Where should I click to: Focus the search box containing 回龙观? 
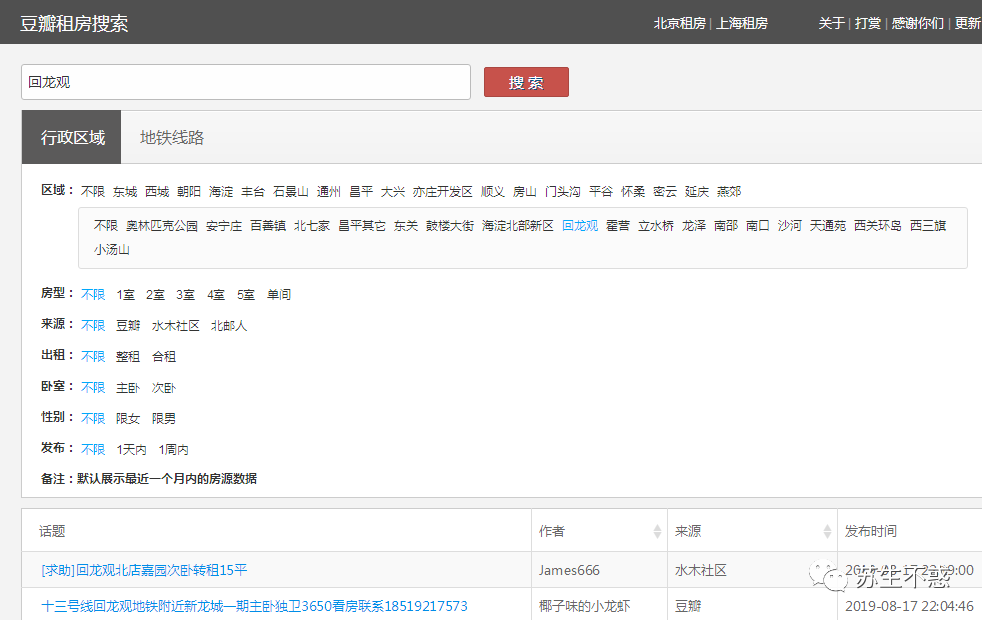tap(246, 82)
